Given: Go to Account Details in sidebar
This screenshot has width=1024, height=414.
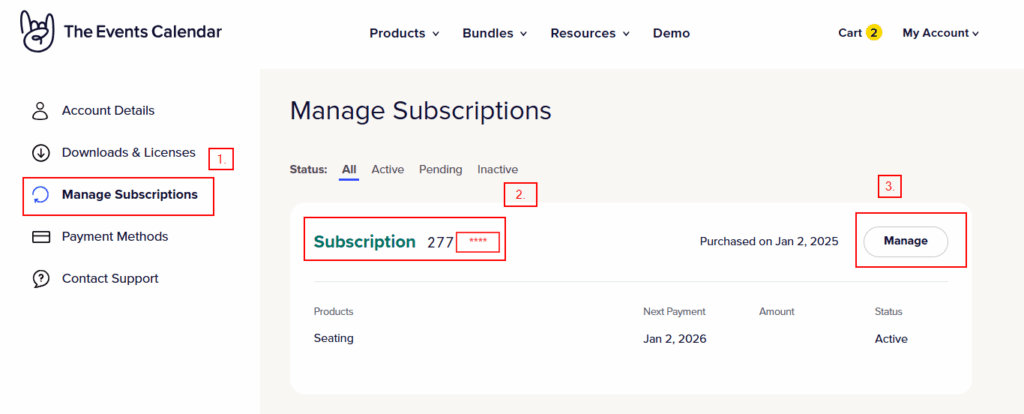Looking at the screenshot, I should (x=108, y=111).
